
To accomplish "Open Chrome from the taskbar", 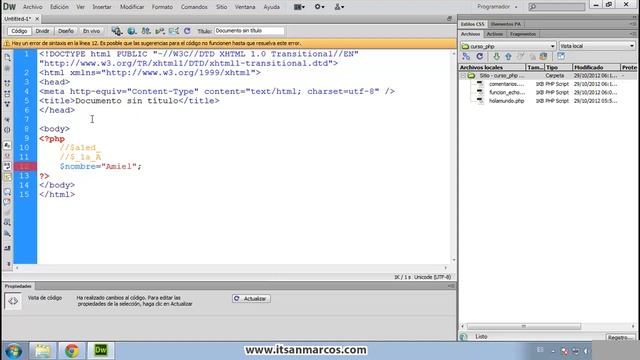I will coord(72,351).
